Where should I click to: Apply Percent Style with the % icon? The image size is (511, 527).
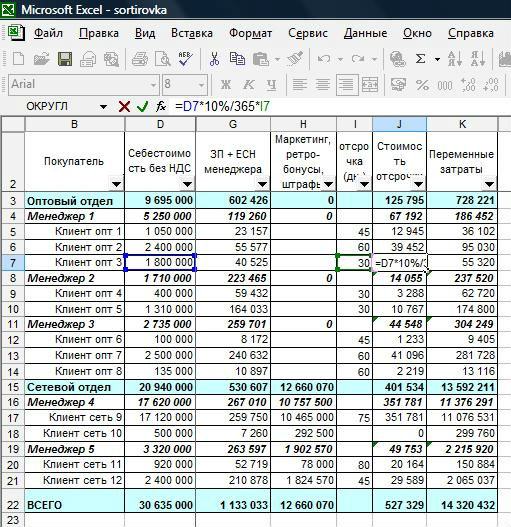(x=422, y=85)
